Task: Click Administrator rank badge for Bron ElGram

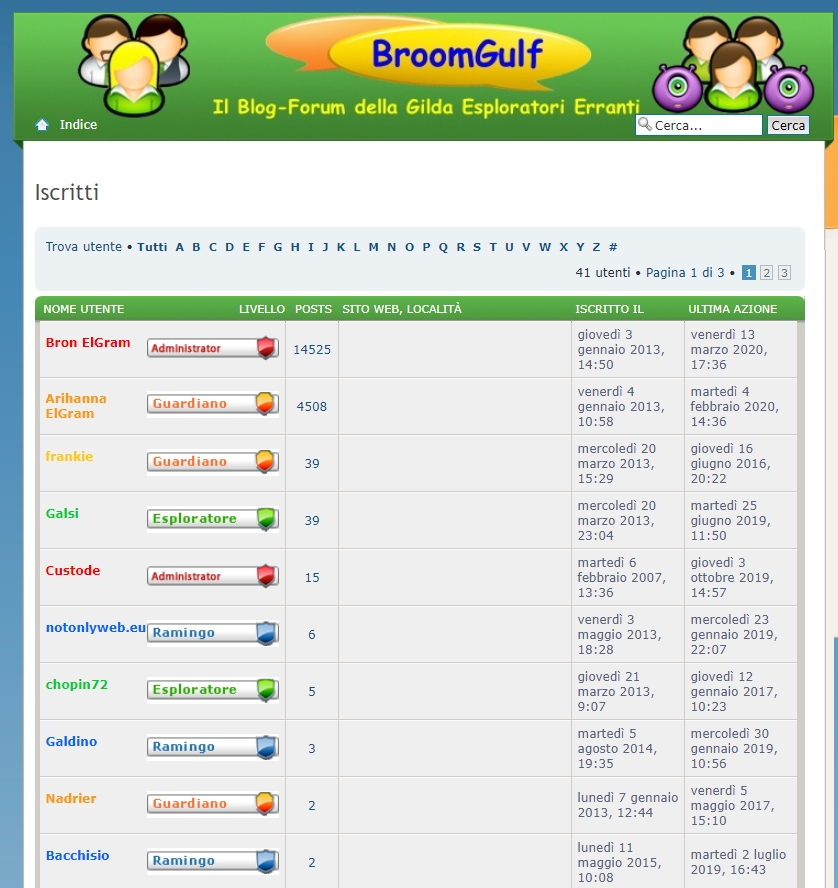Action: click(213, 348)
